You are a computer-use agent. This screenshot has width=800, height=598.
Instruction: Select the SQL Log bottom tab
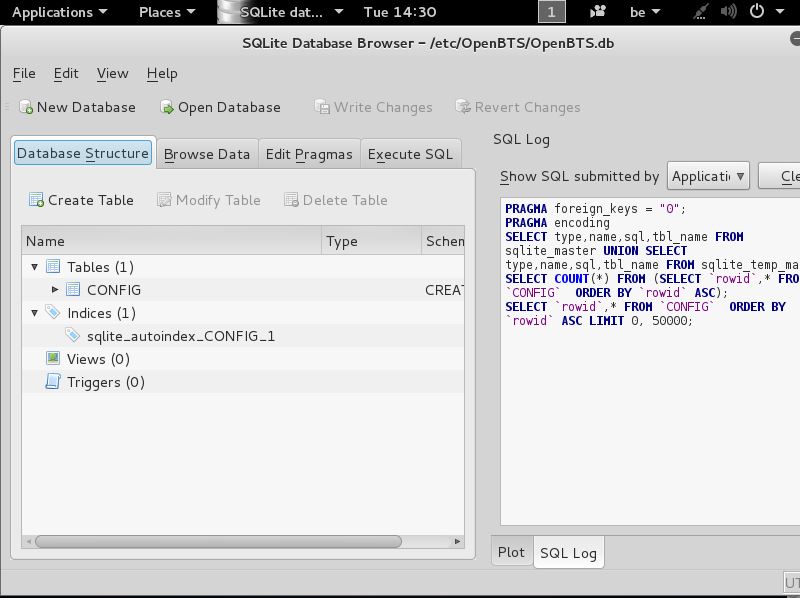568,553
